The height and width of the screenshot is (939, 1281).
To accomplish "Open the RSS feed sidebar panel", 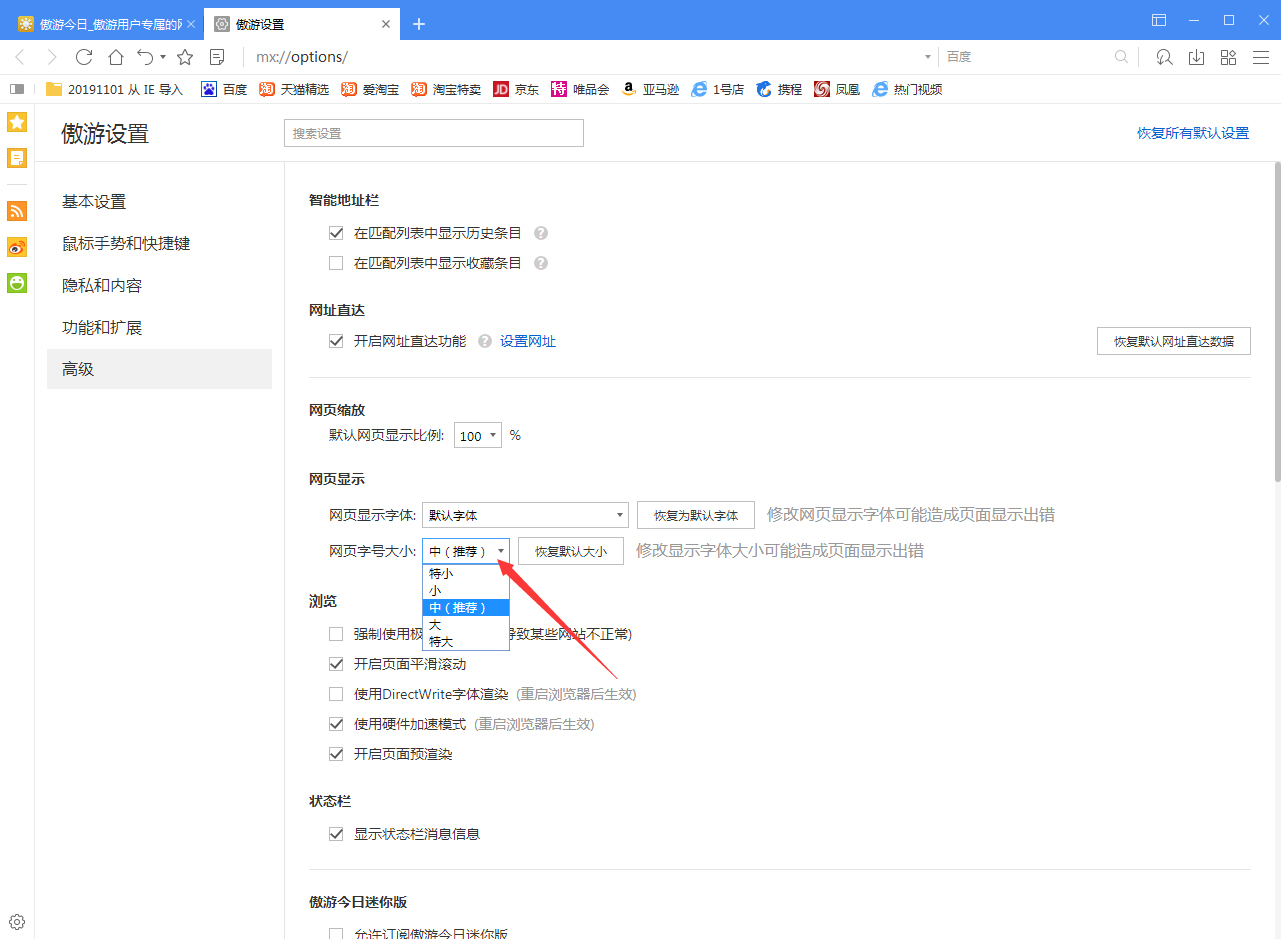I will (16, 211).
